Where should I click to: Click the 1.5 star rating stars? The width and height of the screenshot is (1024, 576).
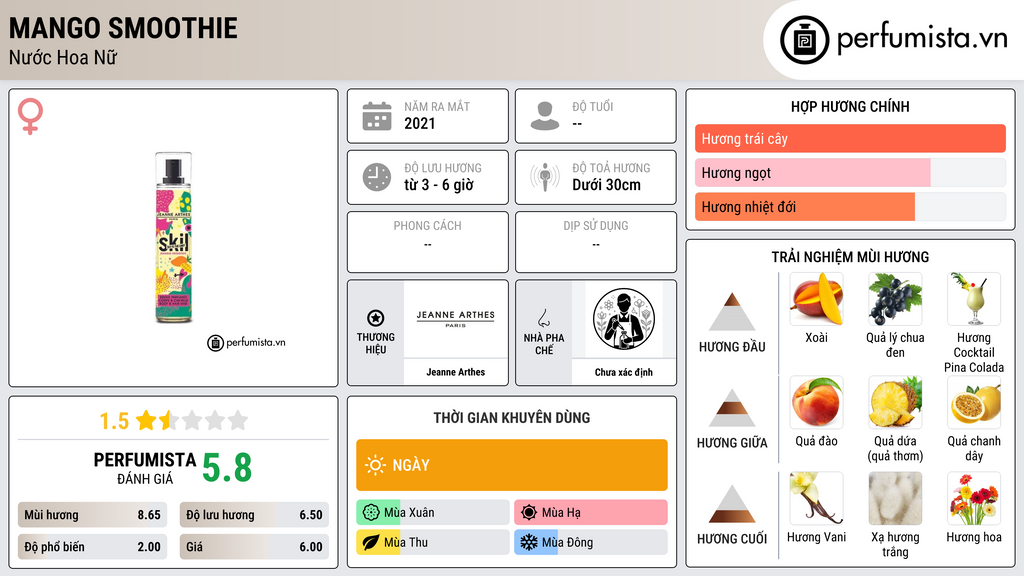pos(192,420)
